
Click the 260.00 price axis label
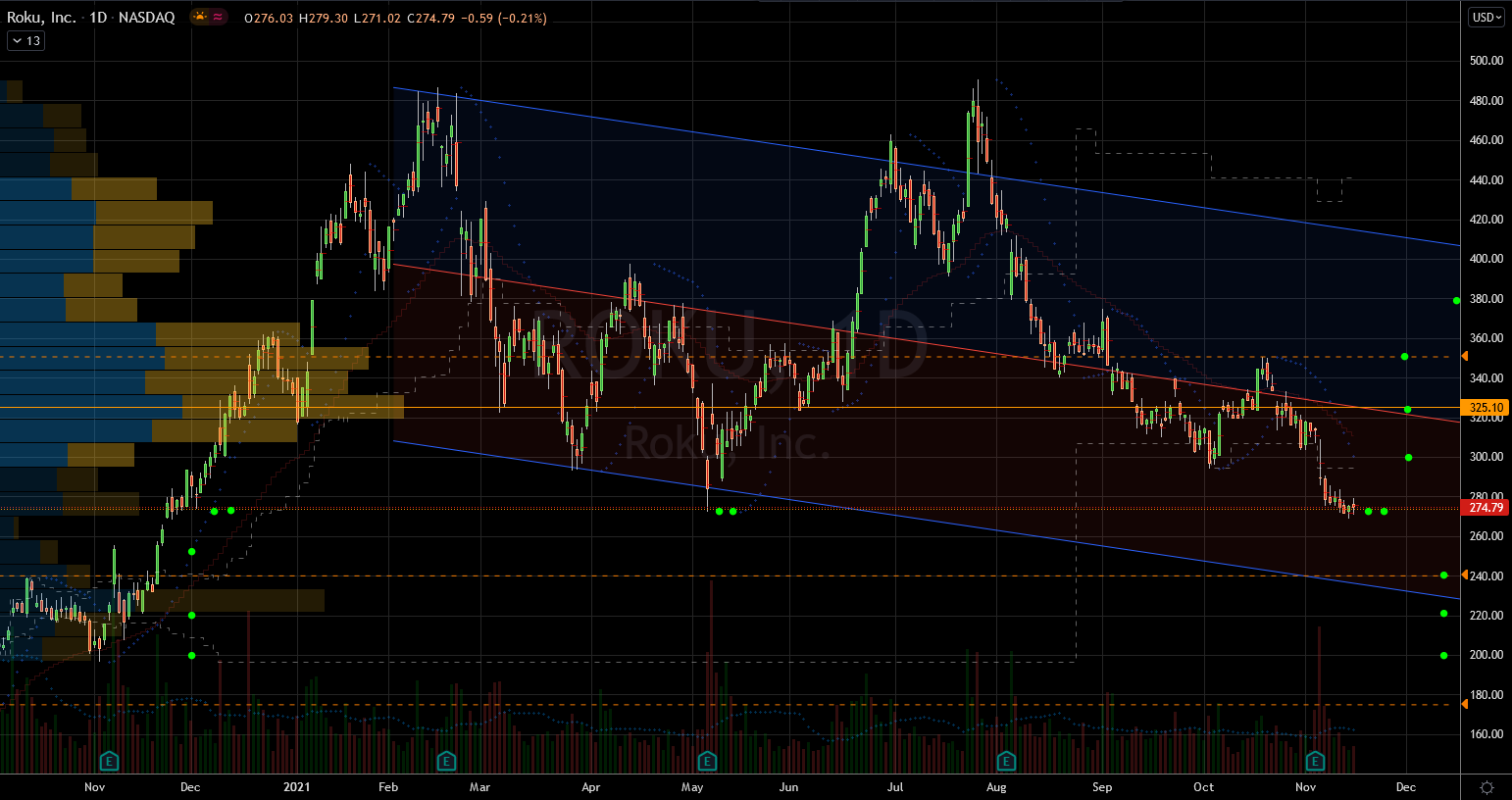[1487, 536]
